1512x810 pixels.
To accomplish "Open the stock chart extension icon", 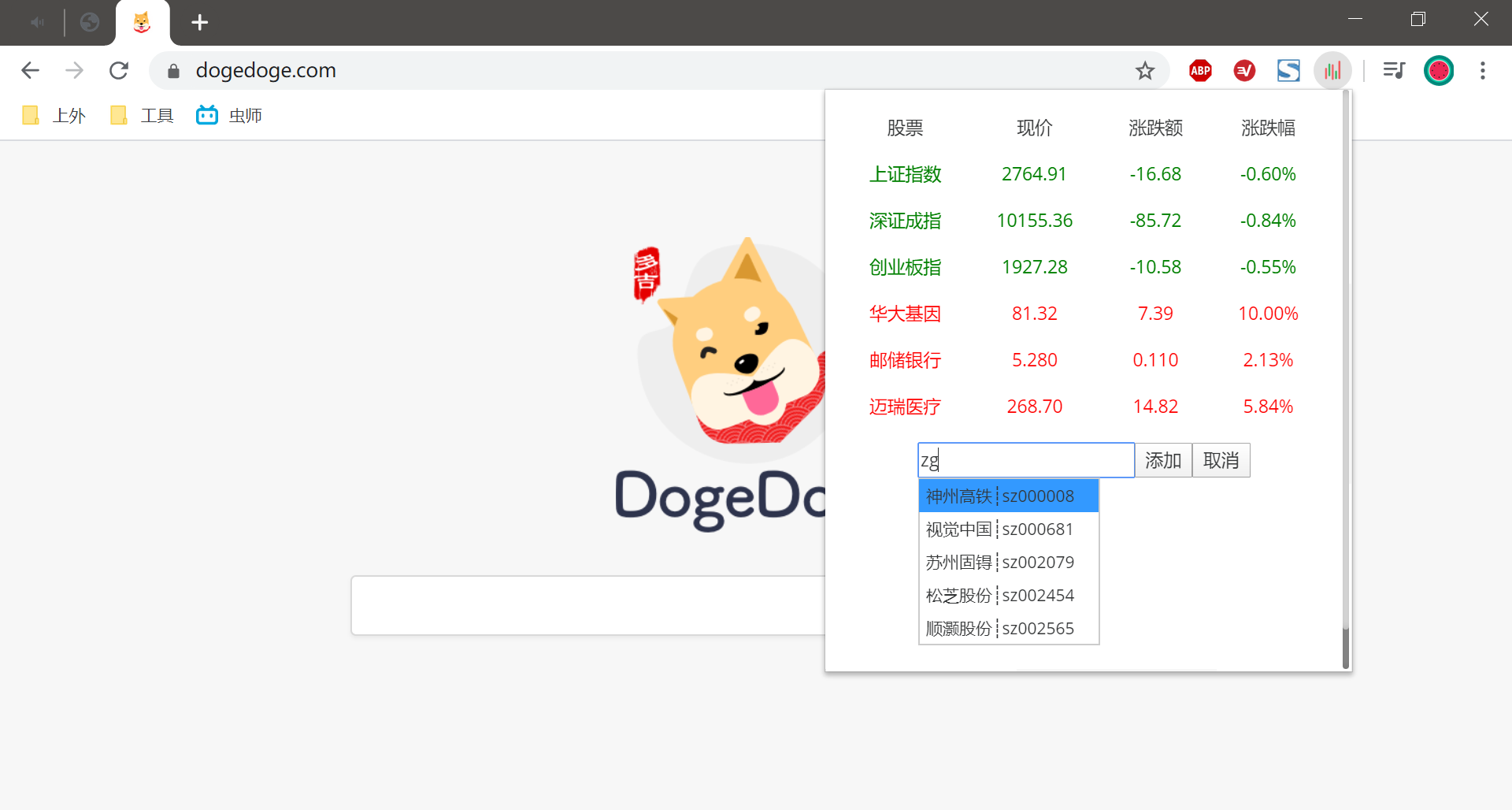I will point(1332,71).
